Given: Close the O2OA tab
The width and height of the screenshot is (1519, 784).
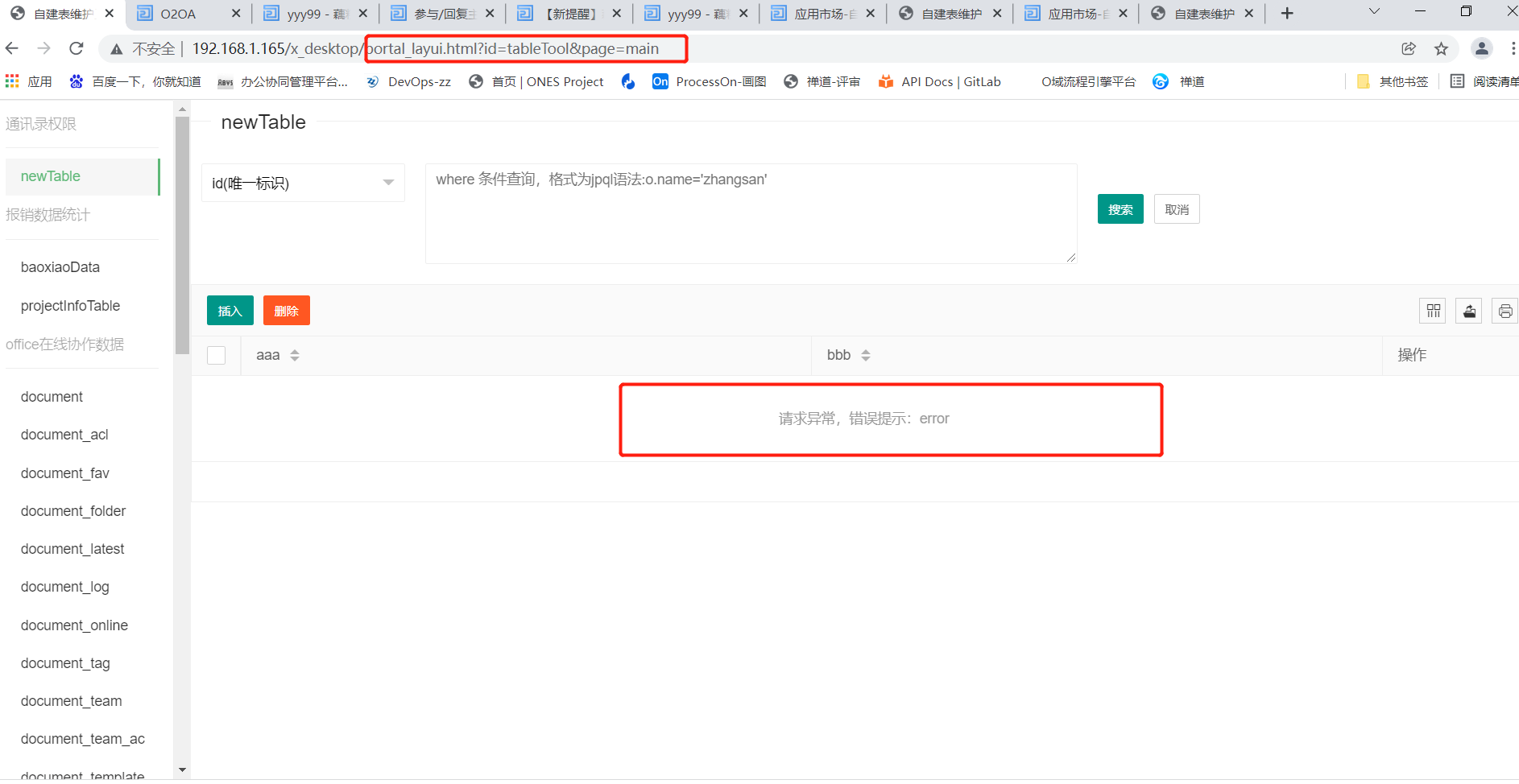Looking at the screenshot, I should pos(236,14).
